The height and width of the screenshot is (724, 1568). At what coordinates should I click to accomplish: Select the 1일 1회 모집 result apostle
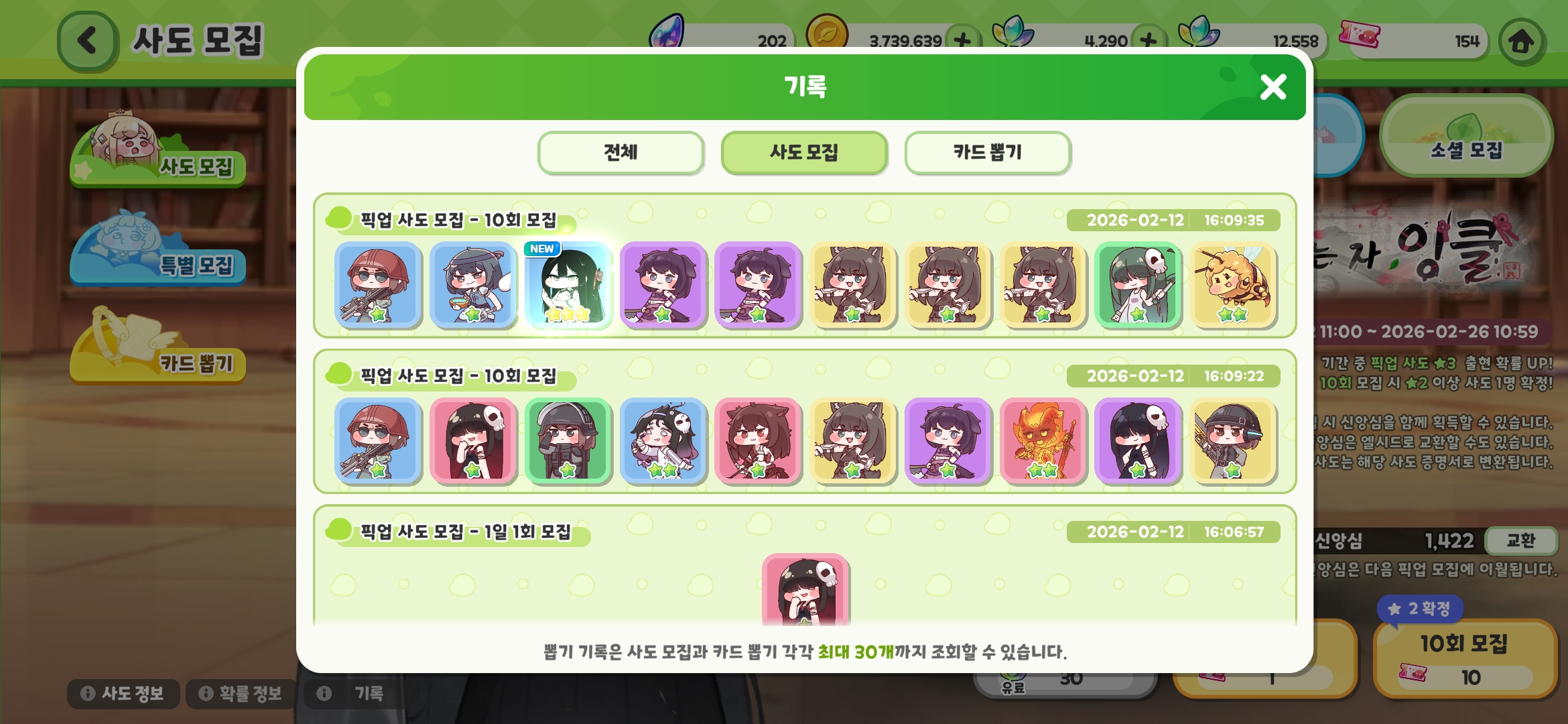pyautogui.click(x=805, y=590)
